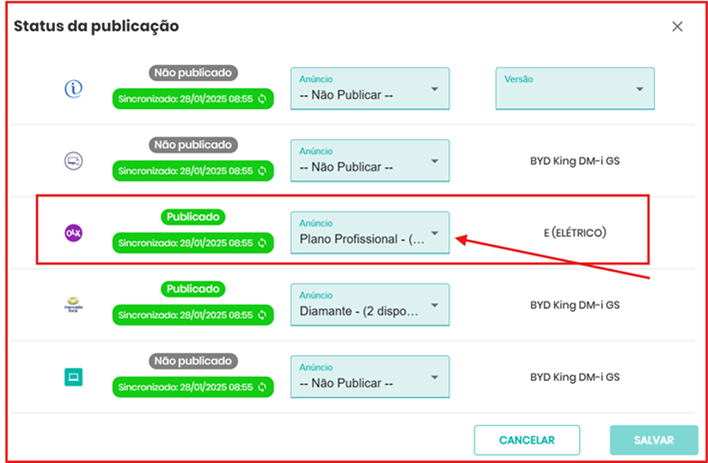Click the Publicado badge in Mercado Livre row

point(193,289)
